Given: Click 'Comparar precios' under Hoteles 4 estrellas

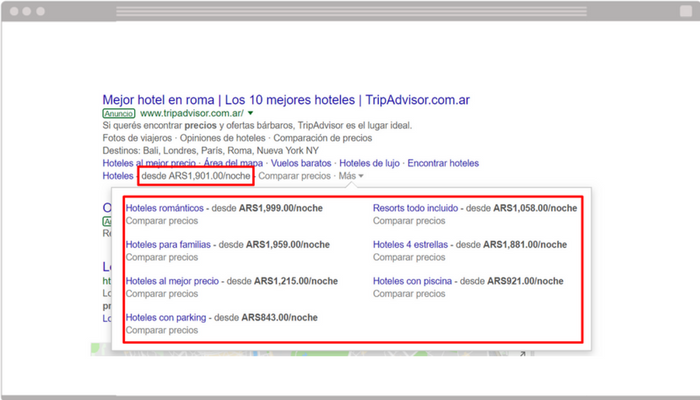Looking at the screenshot, I should (409, 257).
